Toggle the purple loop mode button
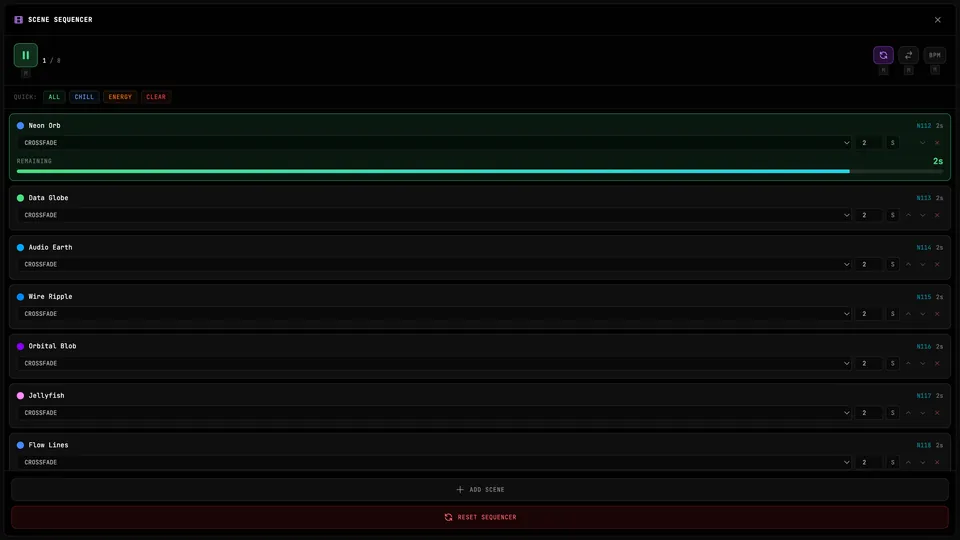Viewport: 960px width, 540px height. click(x=883, y=55)
